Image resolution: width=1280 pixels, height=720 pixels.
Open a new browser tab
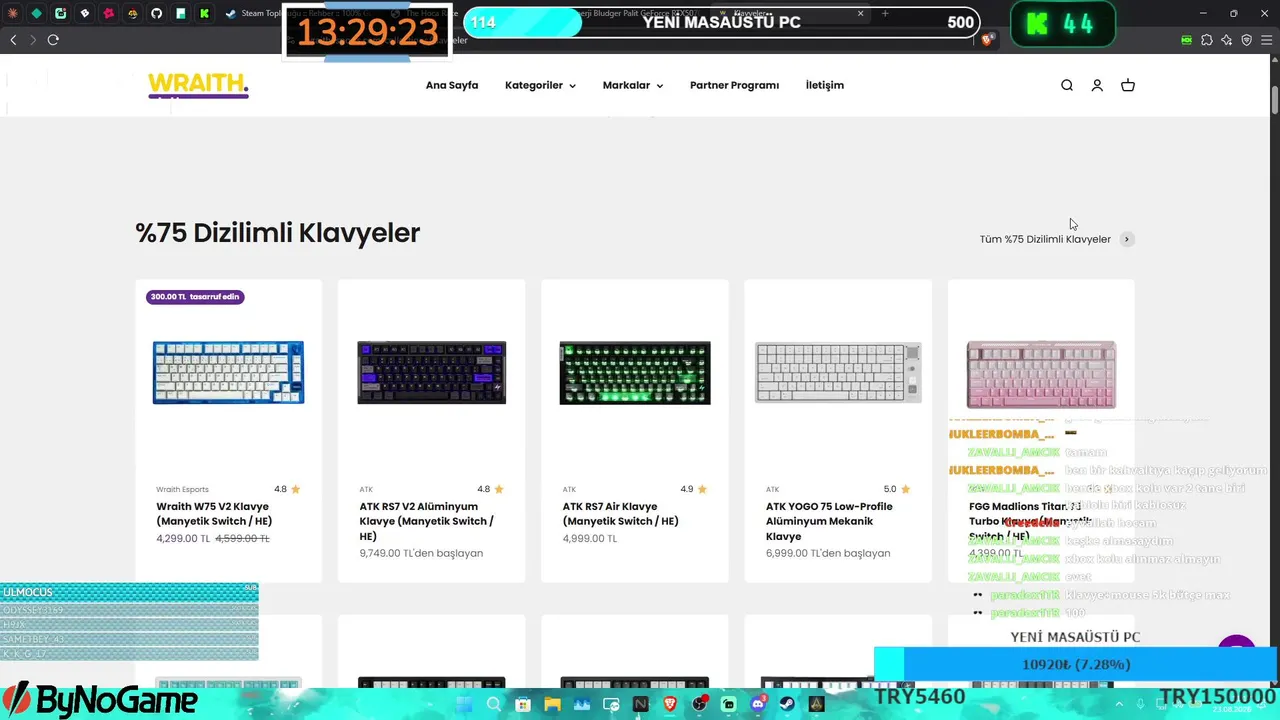point(885,14)
